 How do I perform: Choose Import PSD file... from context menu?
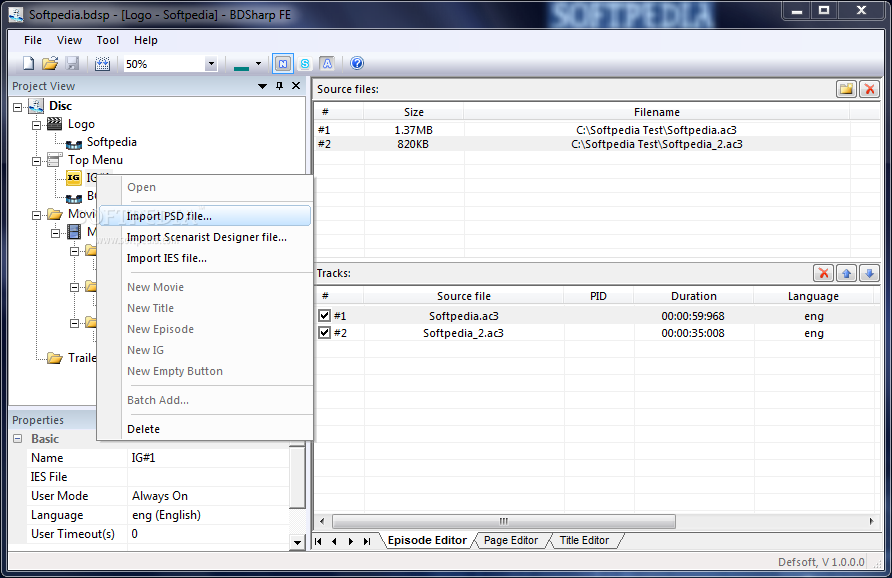click(205, 216)
